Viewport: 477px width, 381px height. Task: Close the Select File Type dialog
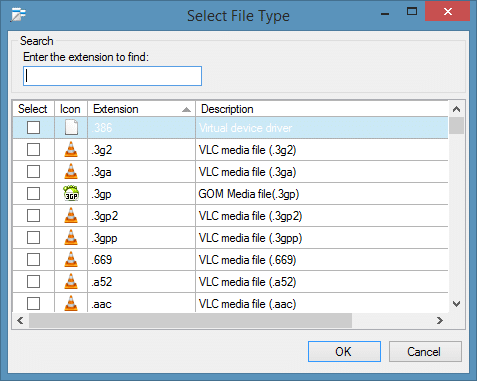(x=448, y=12)
